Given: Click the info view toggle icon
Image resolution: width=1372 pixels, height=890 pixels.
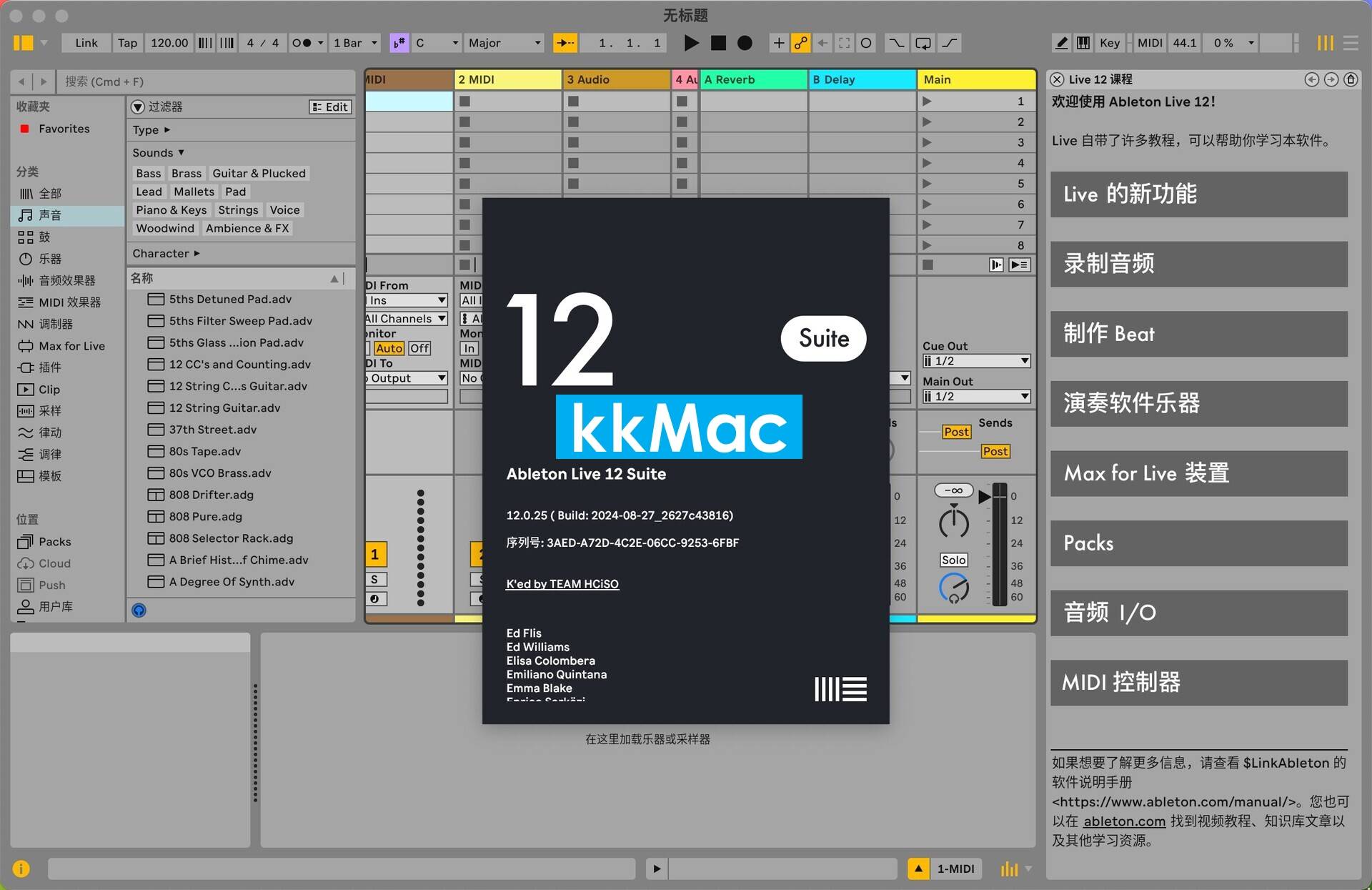Looking at the screenshot, I should point(21,869).
